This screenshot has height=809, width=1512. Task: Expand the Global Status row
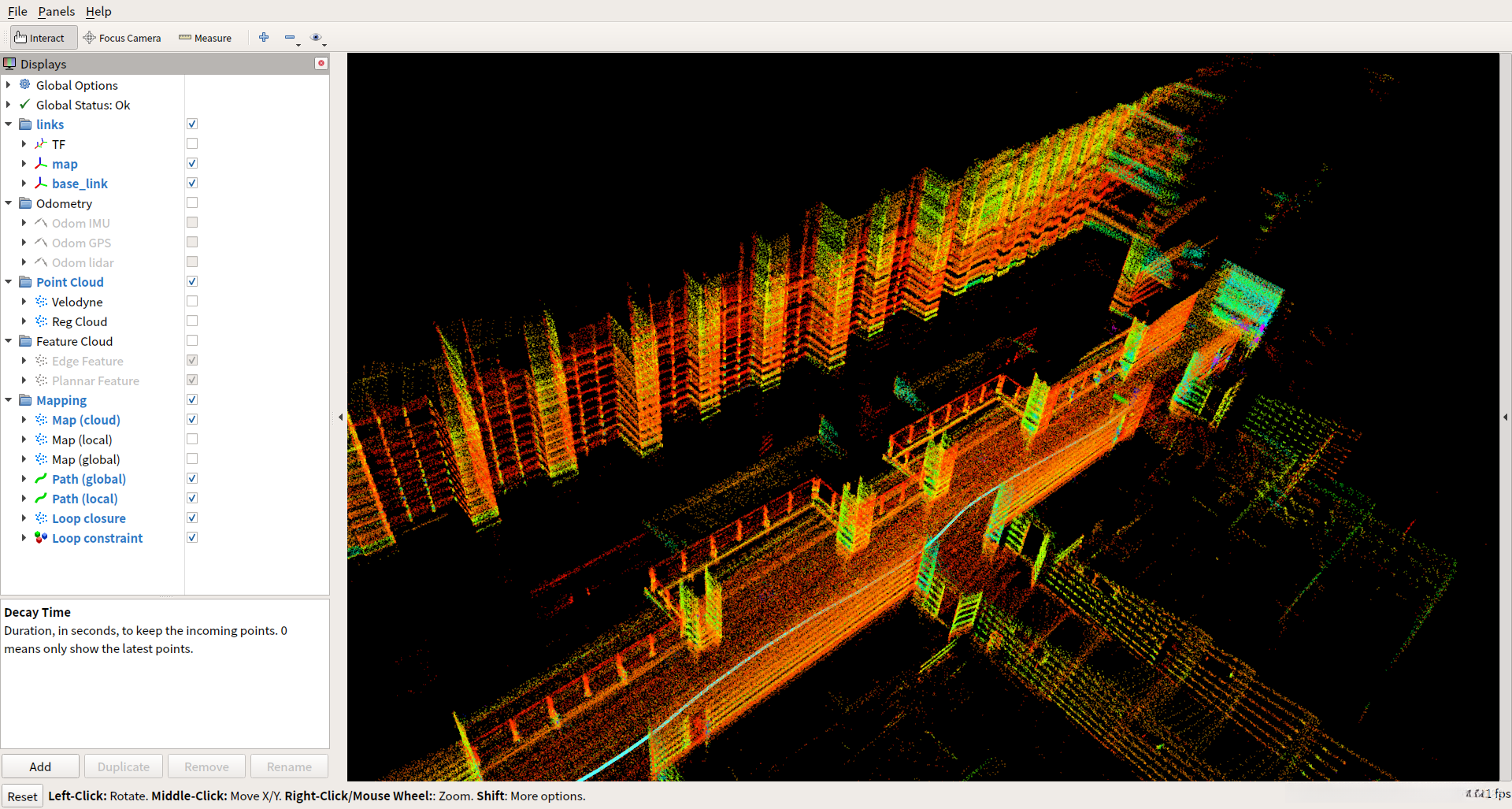pyautogui.click(x=8, y=104)
